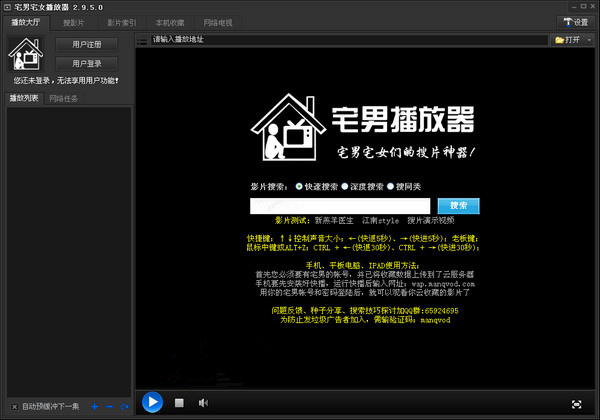Focus the movie search text box
Image resolution: width=600 pixels, height=420 pixels.
click(x=340, y=206)
